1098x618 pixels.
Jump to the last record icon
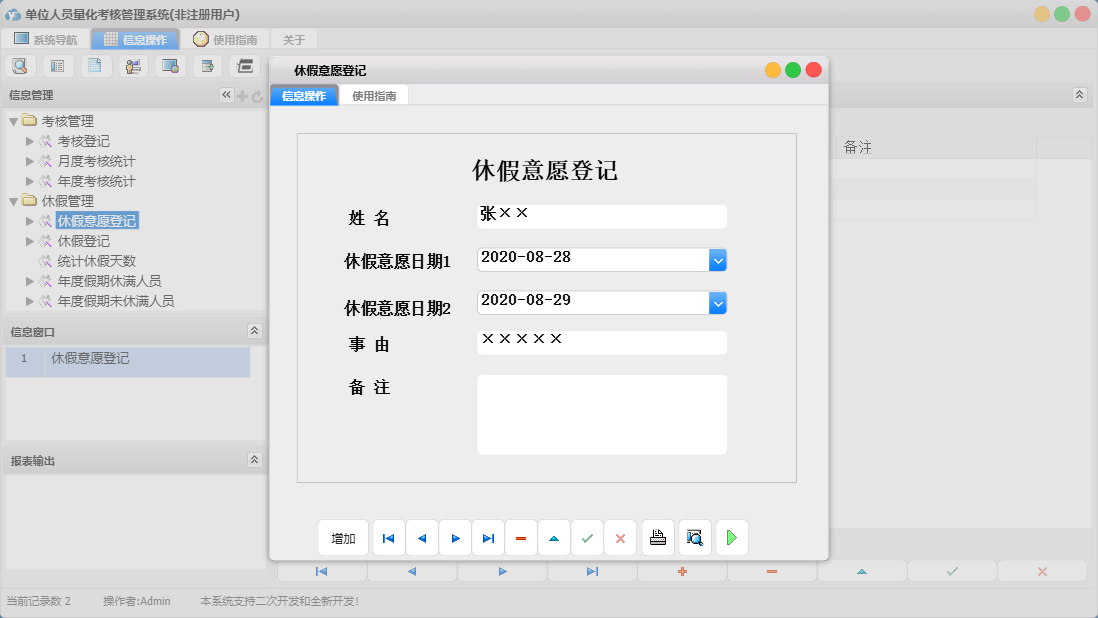488,537
